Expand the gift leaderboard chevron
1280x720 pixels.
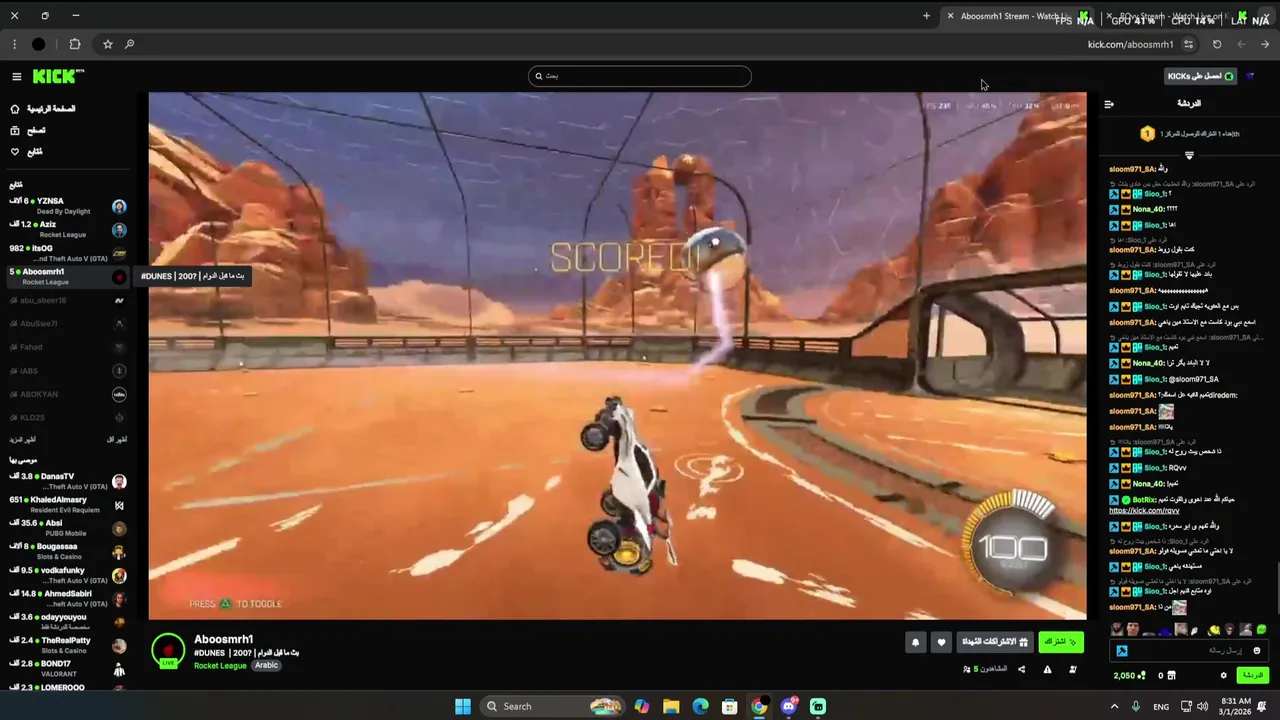[1189, 155]
